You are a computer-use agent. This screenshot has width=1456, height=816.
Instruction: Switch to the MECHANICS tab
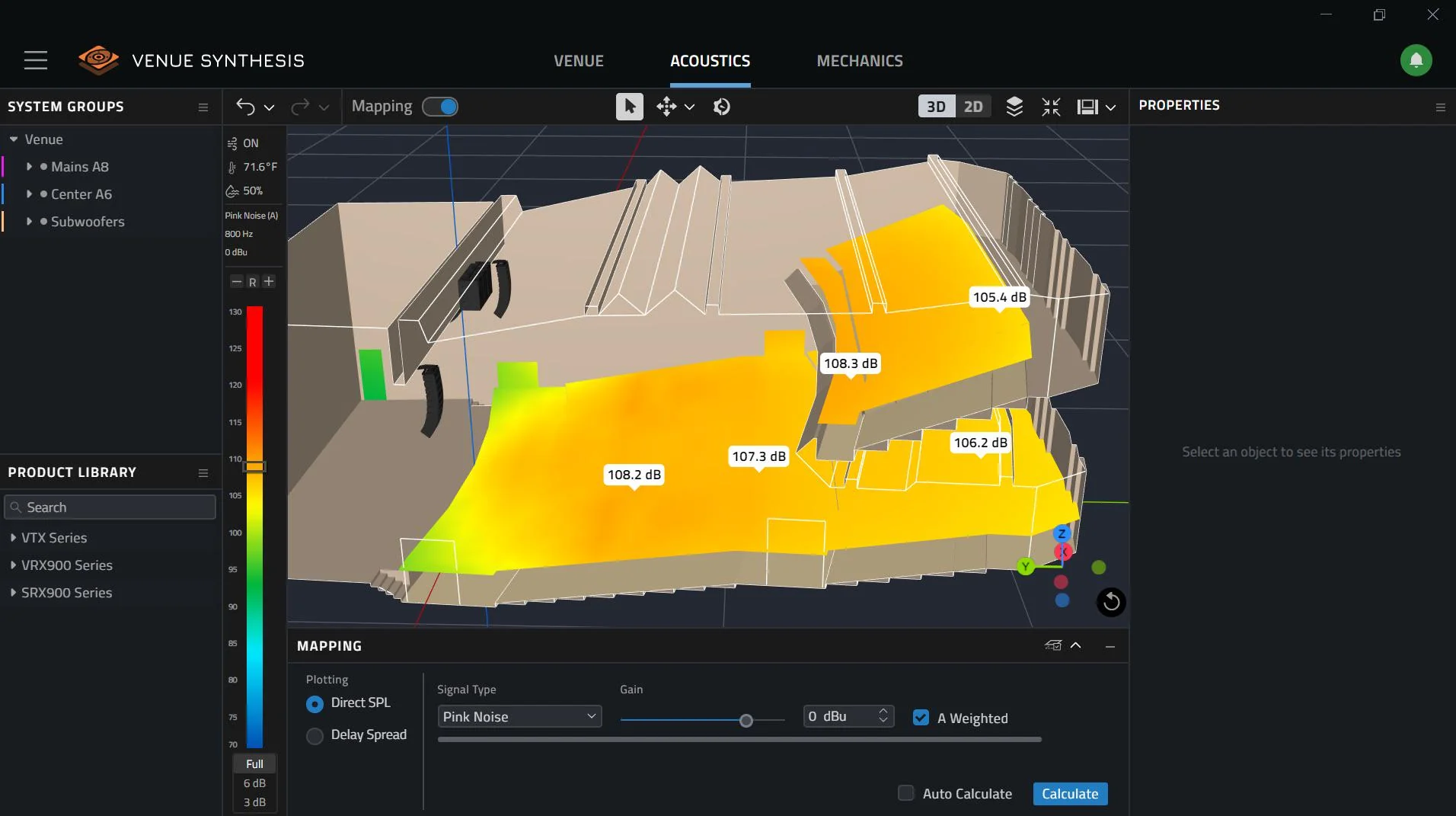point(859,61)
